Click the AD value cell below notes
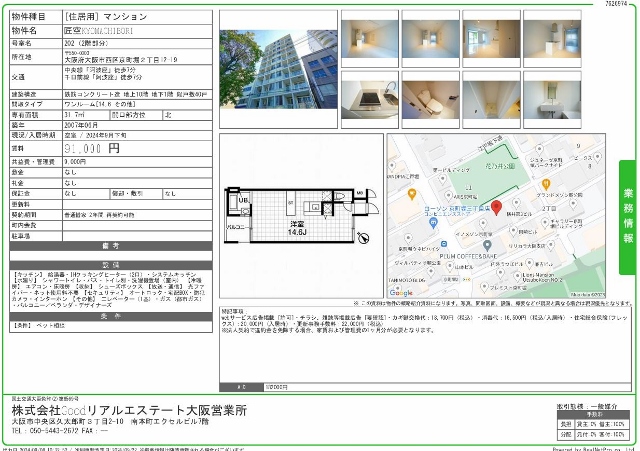This screenshot has height=451, width=640. click(x=447, y=387)
